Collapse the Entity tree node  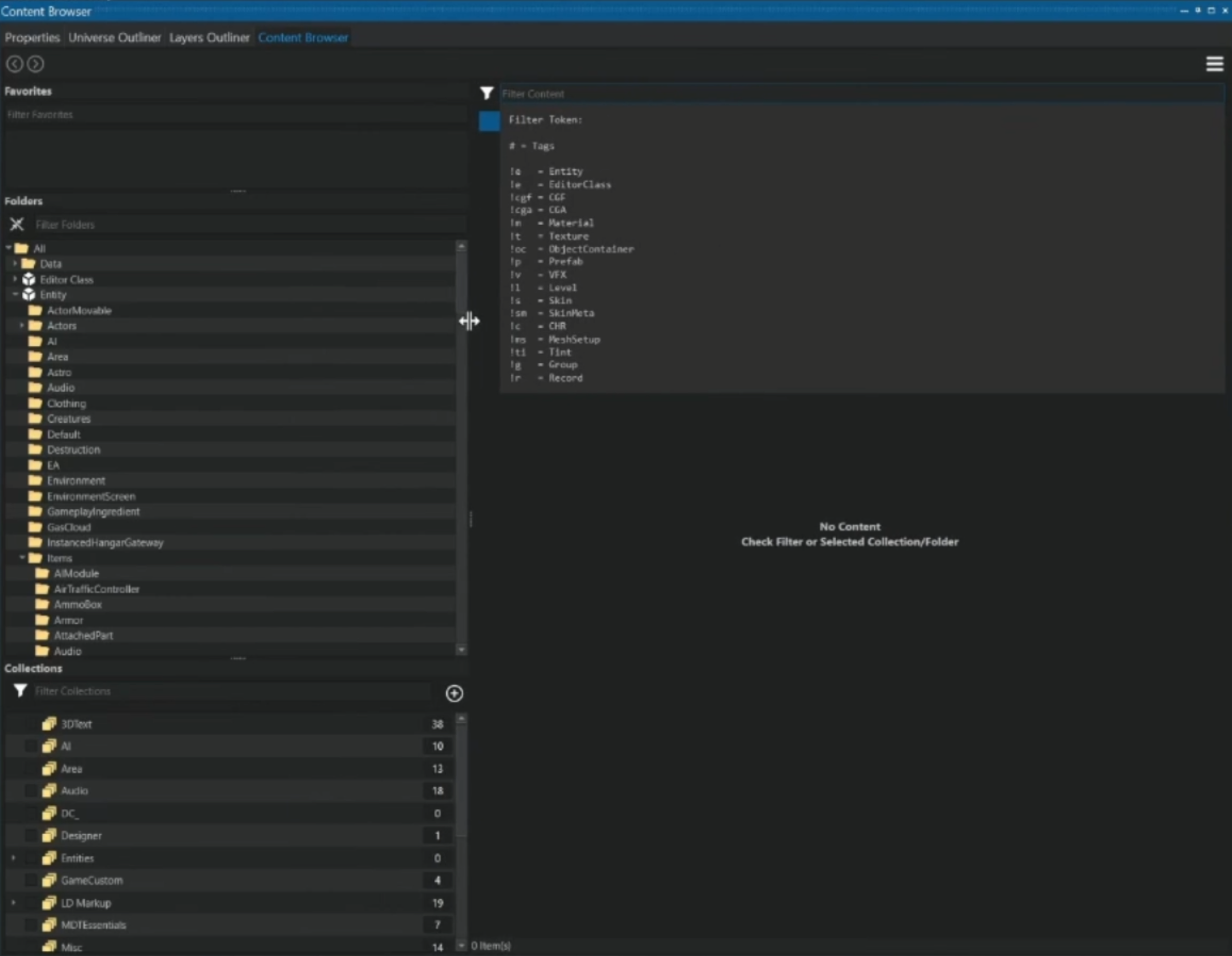(x=15, y=294)
